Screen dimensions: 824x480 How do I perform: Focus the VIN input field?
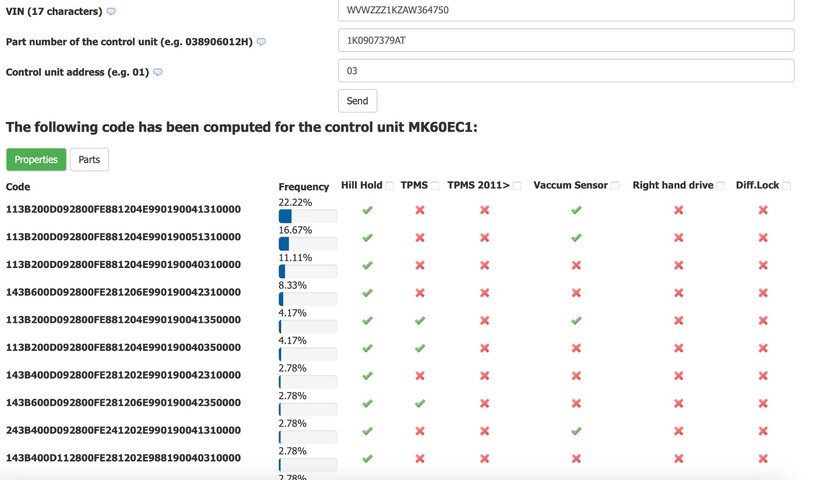click(566, 10)
